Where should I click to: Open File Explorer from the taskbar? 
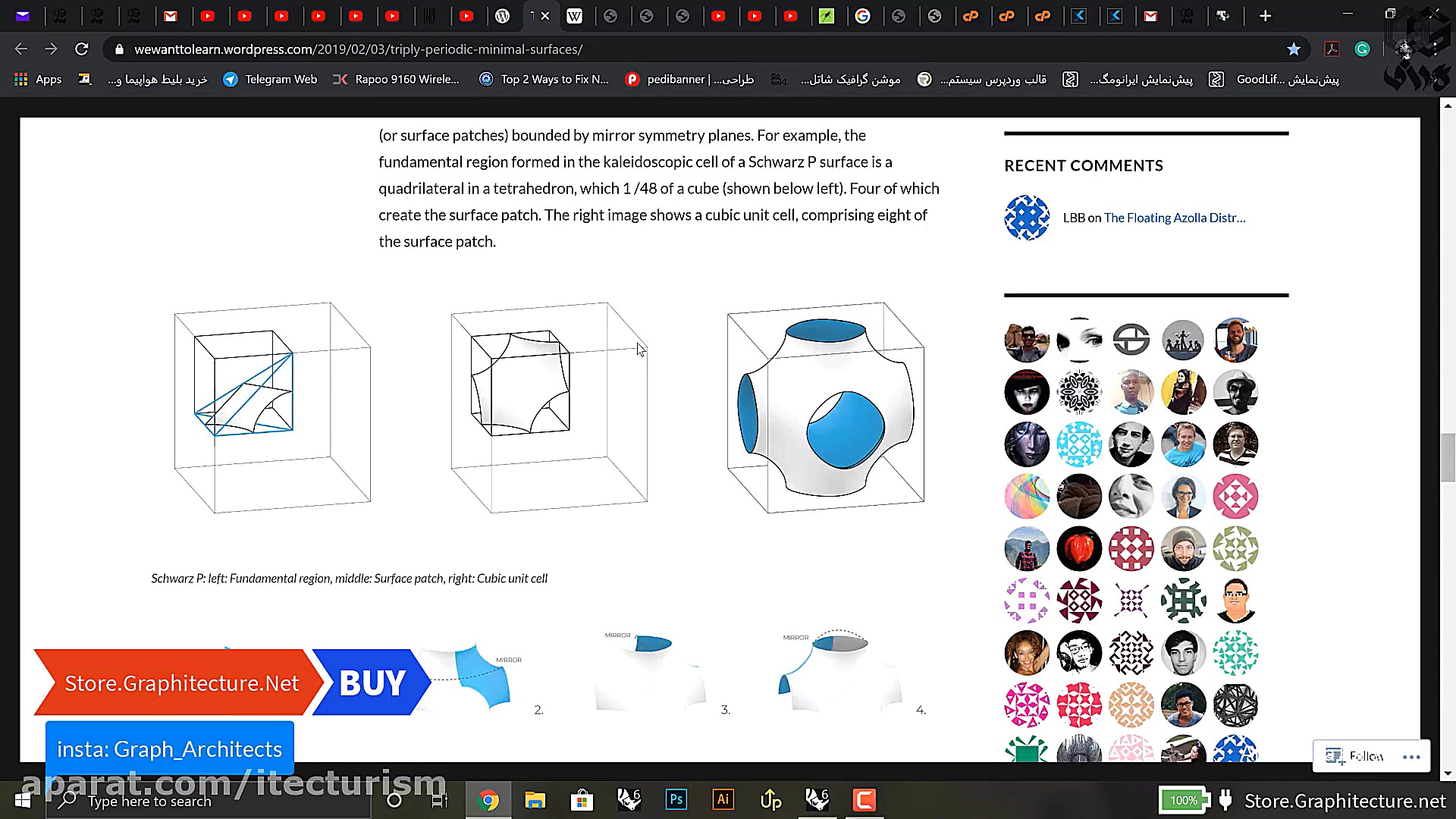pyautogui.click(x=535, y=800)
